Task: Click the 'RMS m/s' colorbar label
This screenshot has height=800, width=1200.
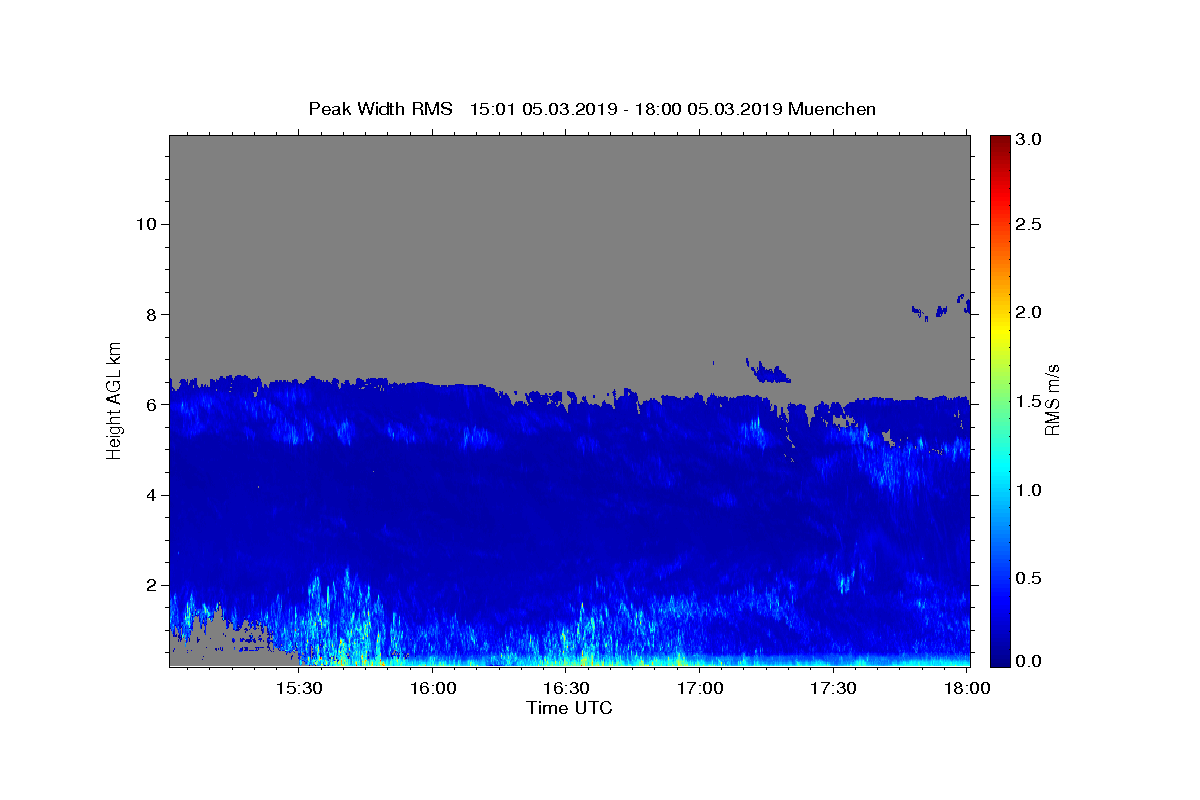Action: pos(1051,400)
